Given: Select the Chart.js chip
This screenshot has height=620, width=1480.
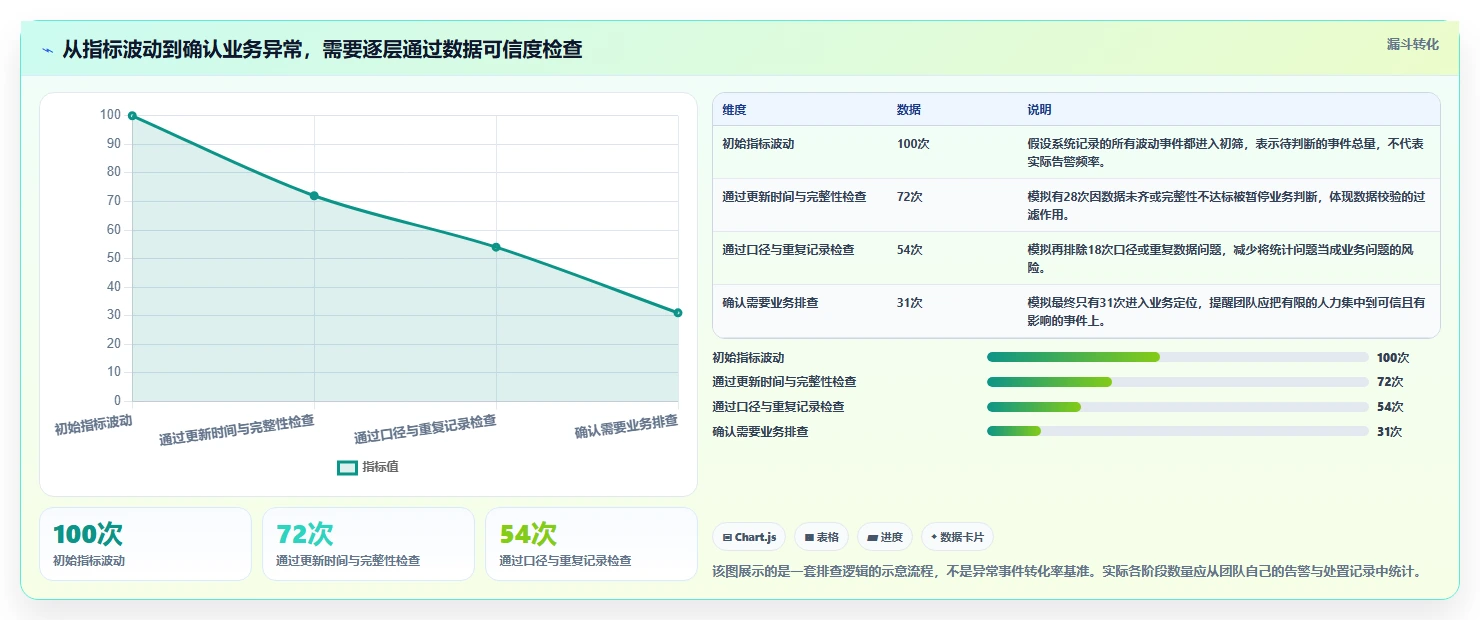Looking at the screenshot, I should click(749, 537).
